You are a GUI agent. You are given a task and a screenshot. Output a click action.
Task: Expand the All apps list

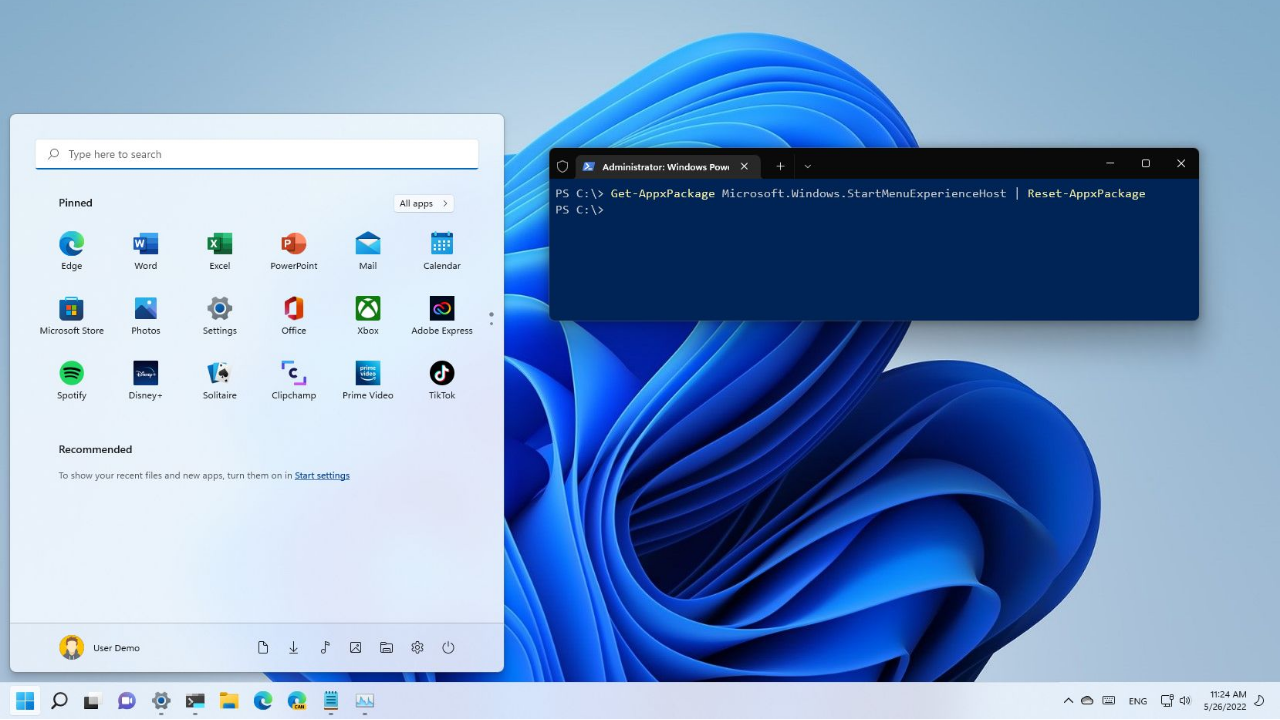click(423, 202)
